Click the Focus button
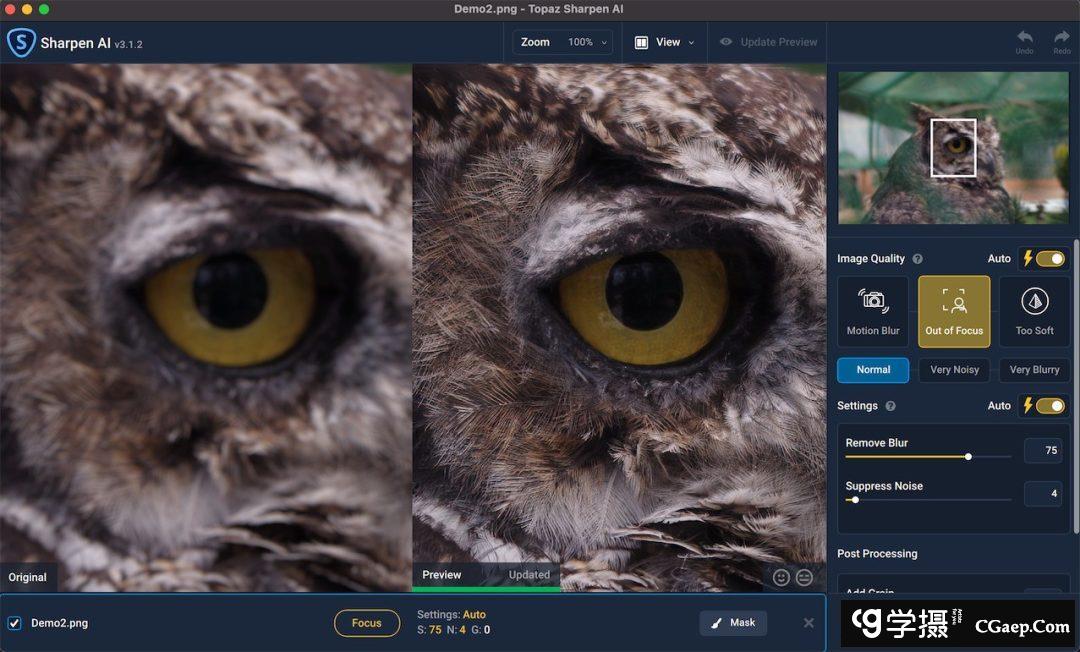 click(366, 623)
